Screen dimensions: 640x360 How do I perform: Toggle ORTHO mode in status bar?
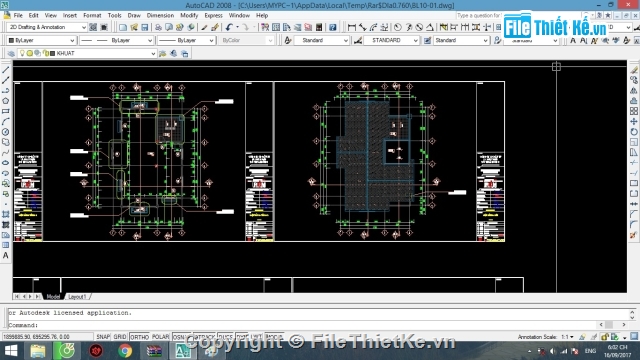point(140,337)
